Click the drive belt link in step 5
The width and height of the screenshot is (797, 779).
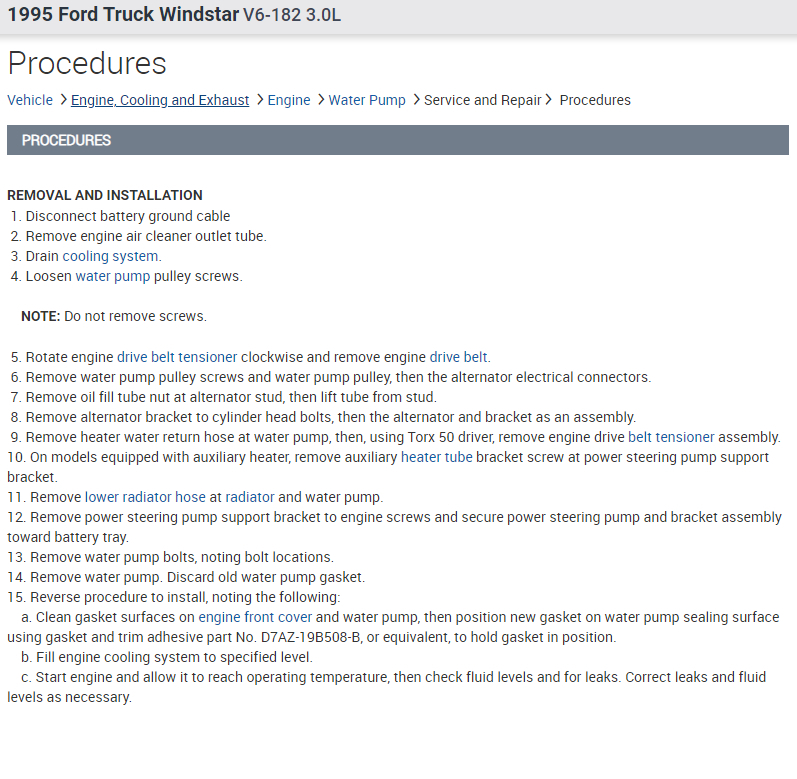[459, 357]
